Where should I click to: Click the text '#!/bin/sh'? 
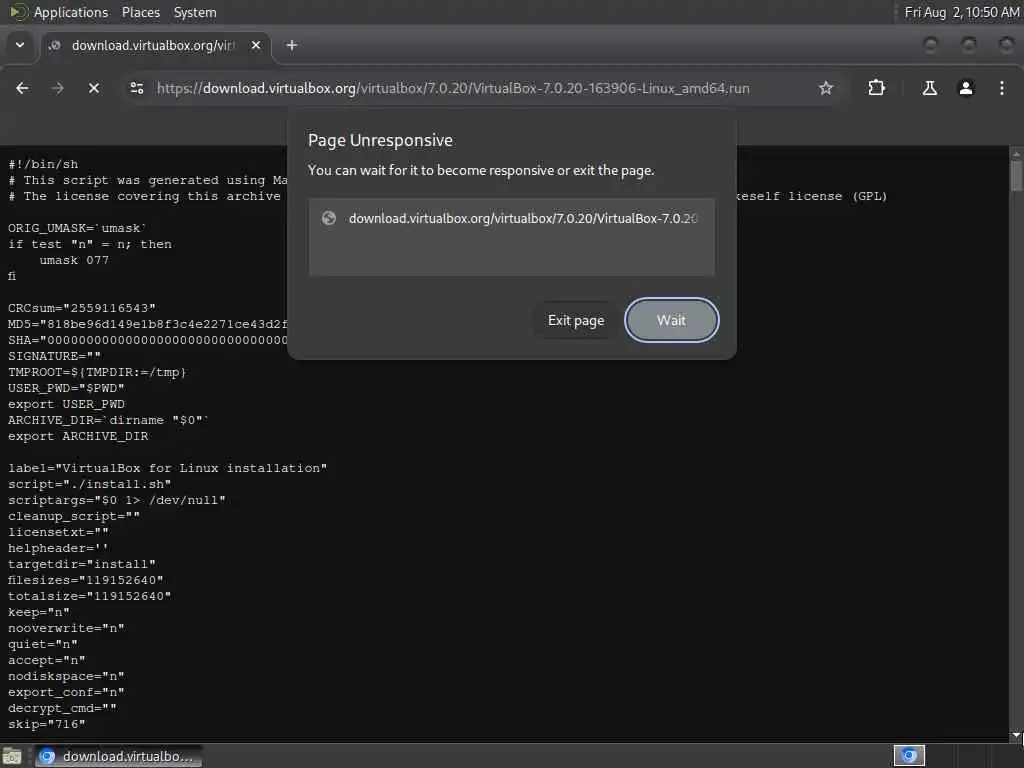(x=43, y=164)
